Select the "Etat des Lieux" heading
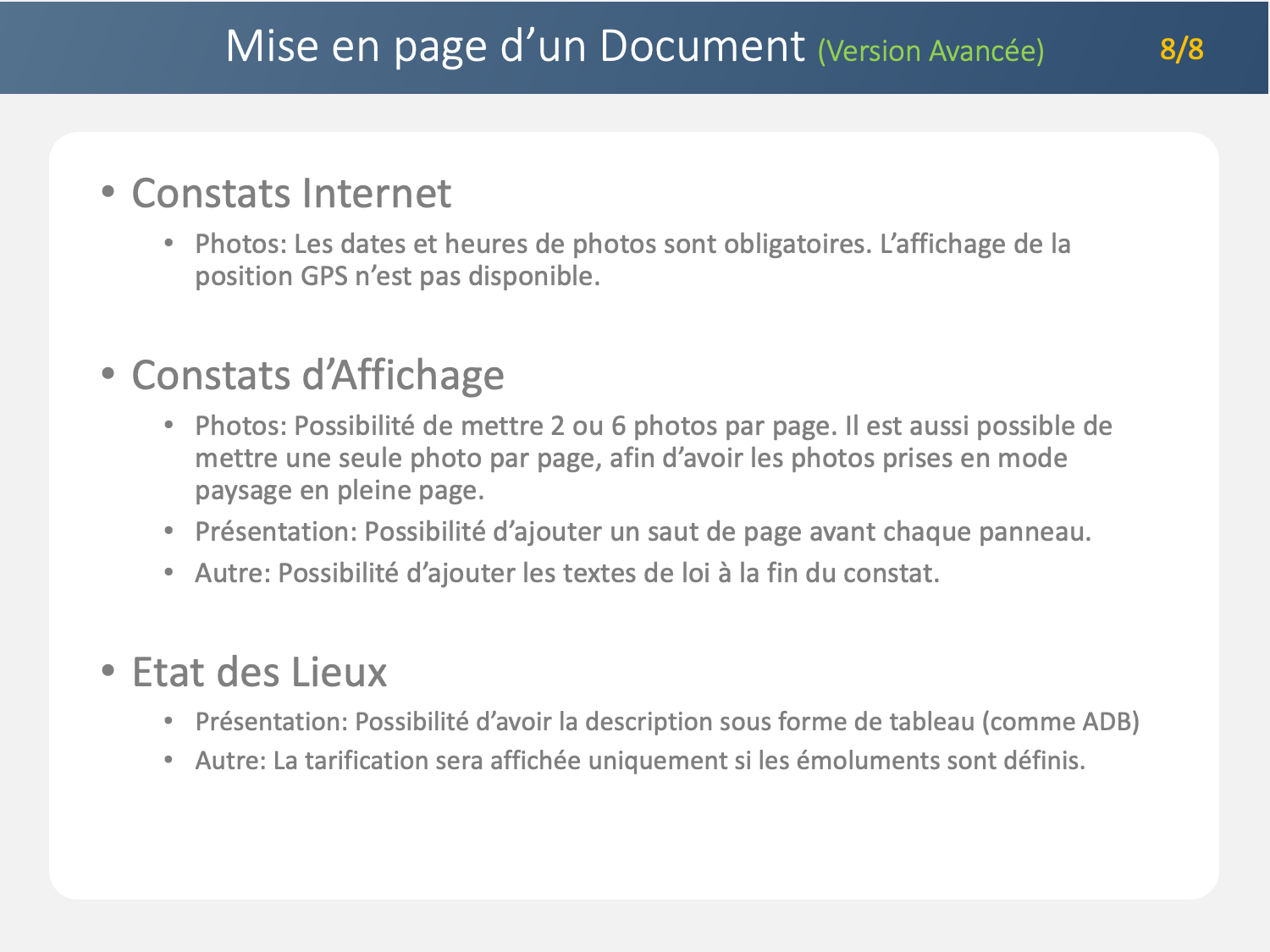The width and height of the screenshot is (1270, 952). click(259, 672)
